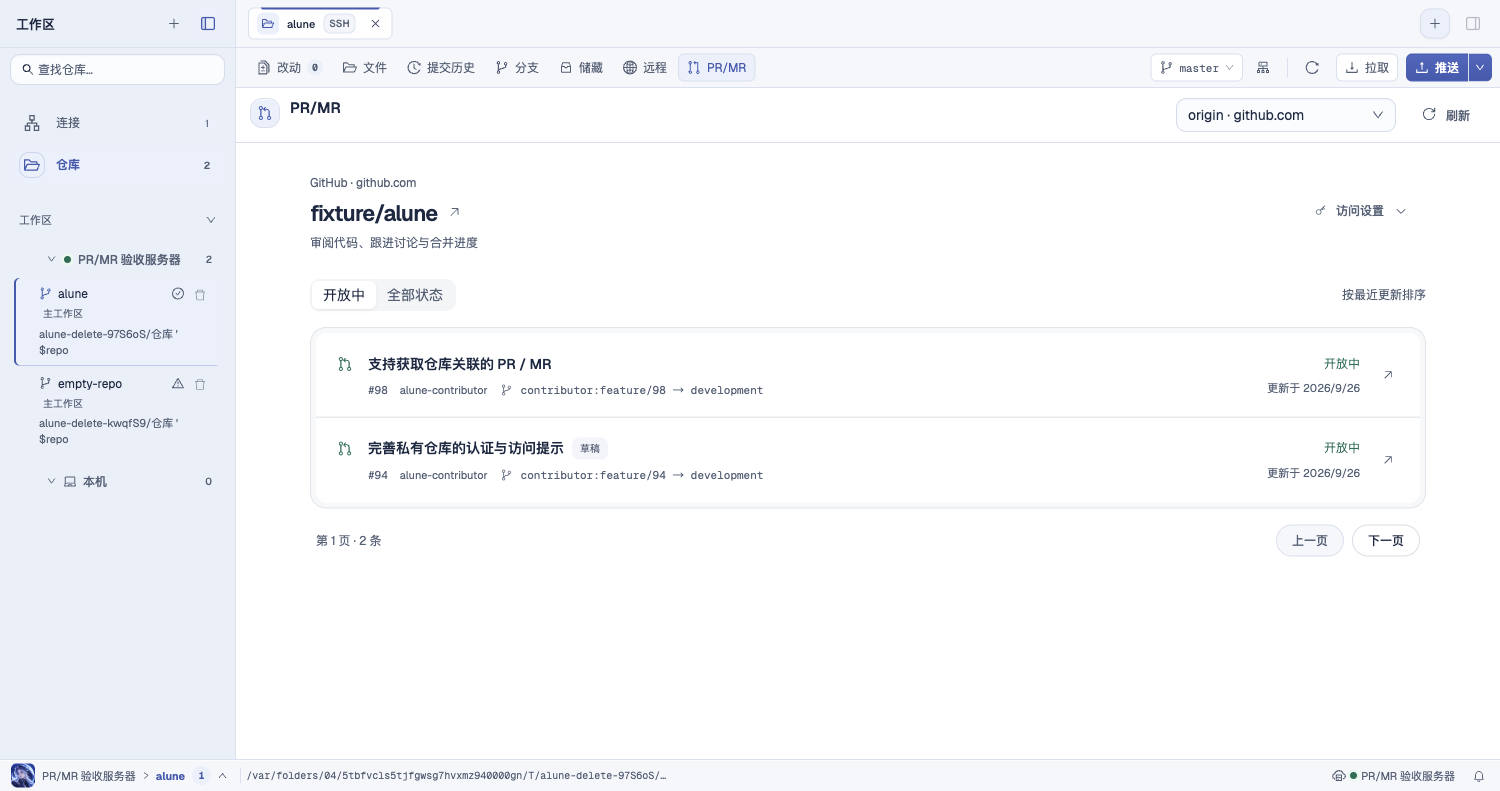The image size is (1500, 791).
Task: Open the 连接 section in sidebar
Action: pyautogui.click(x=117, y=123)
